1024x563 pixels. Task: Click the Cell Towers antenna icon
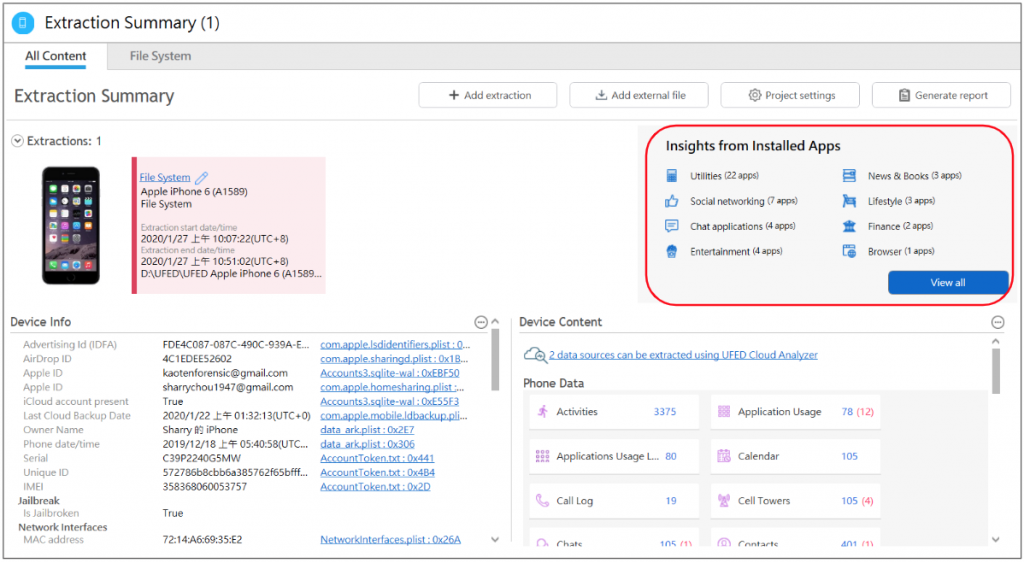pyautogui.click(x=724, y=500)
